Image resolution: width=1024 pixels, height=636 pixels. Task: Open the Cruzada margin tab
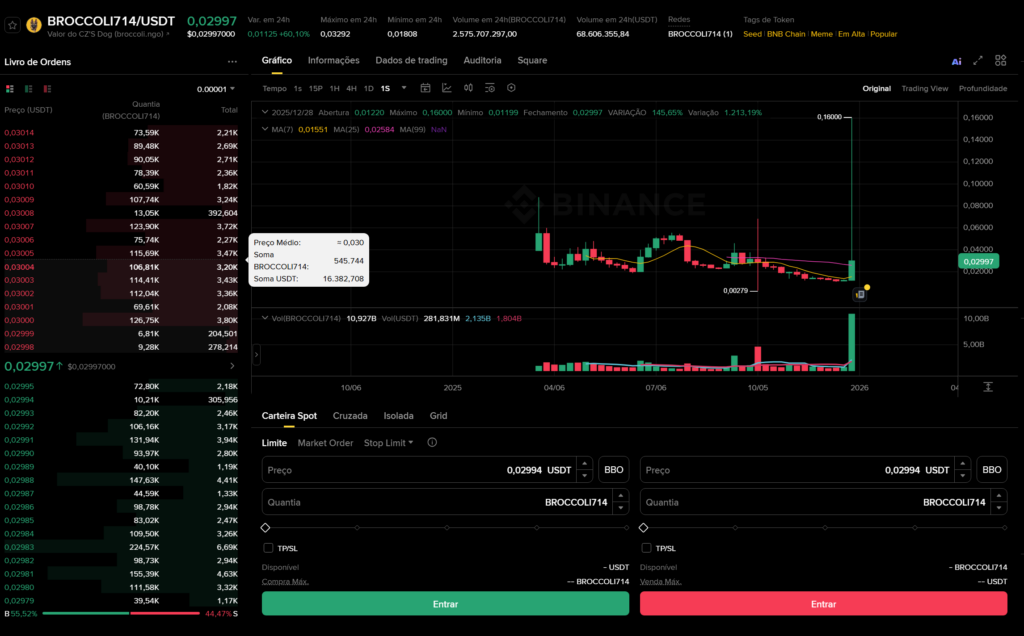(350, 416)
